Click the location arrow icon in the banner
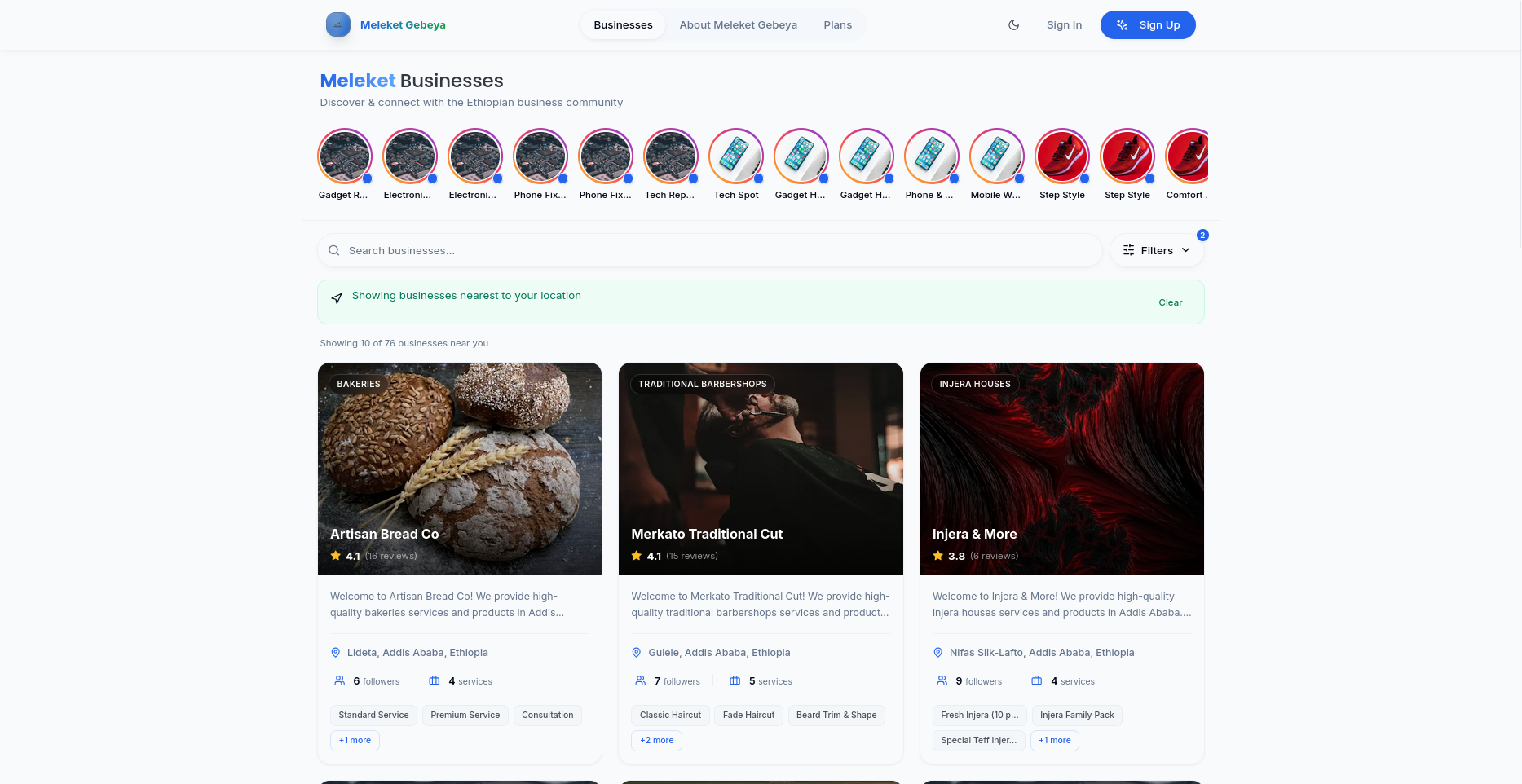Screen dimensions: 1522x784 (337, 298)
